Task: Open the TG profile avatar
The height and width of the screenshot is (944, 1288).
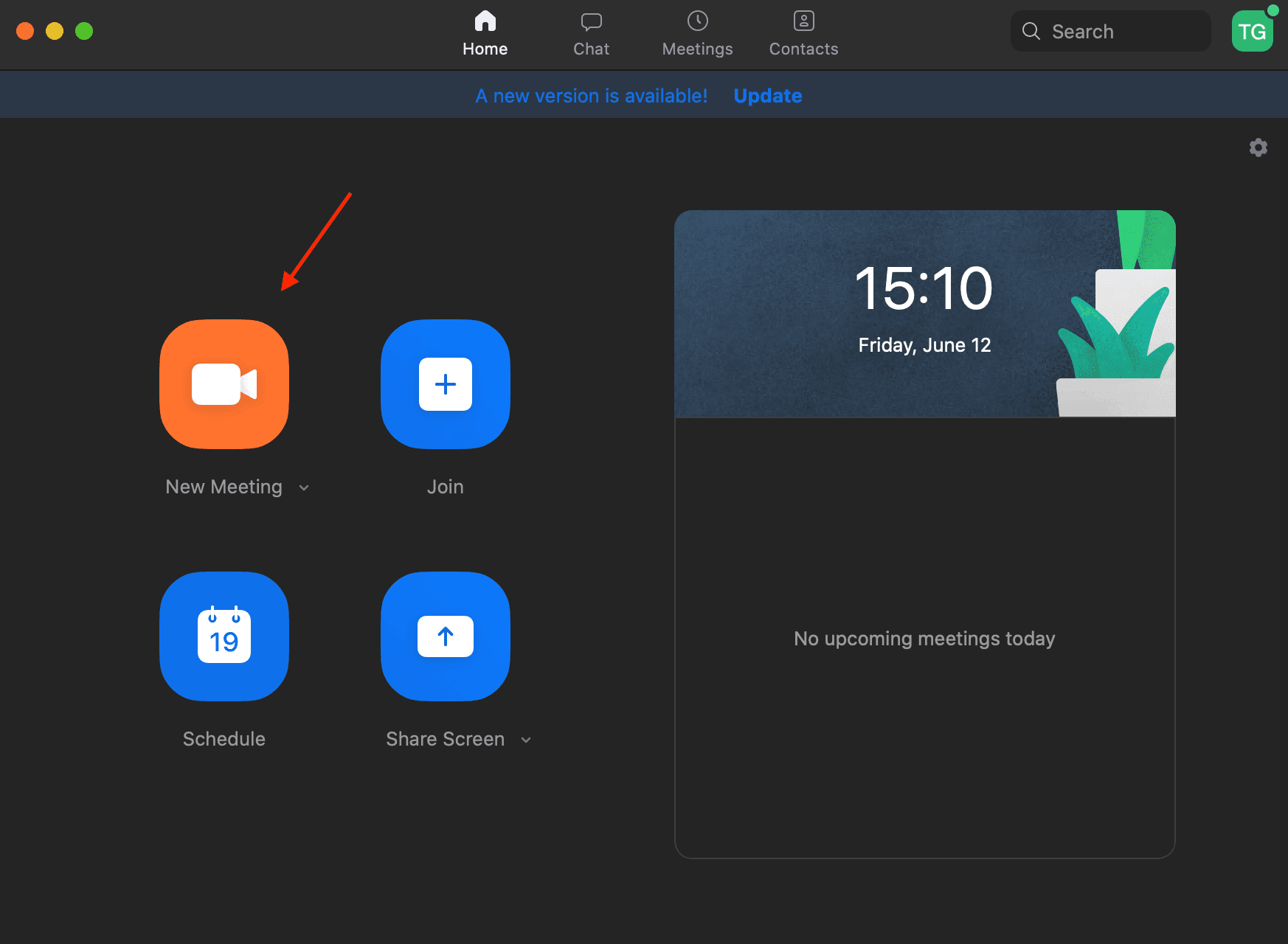Action: pos(1253,31)
